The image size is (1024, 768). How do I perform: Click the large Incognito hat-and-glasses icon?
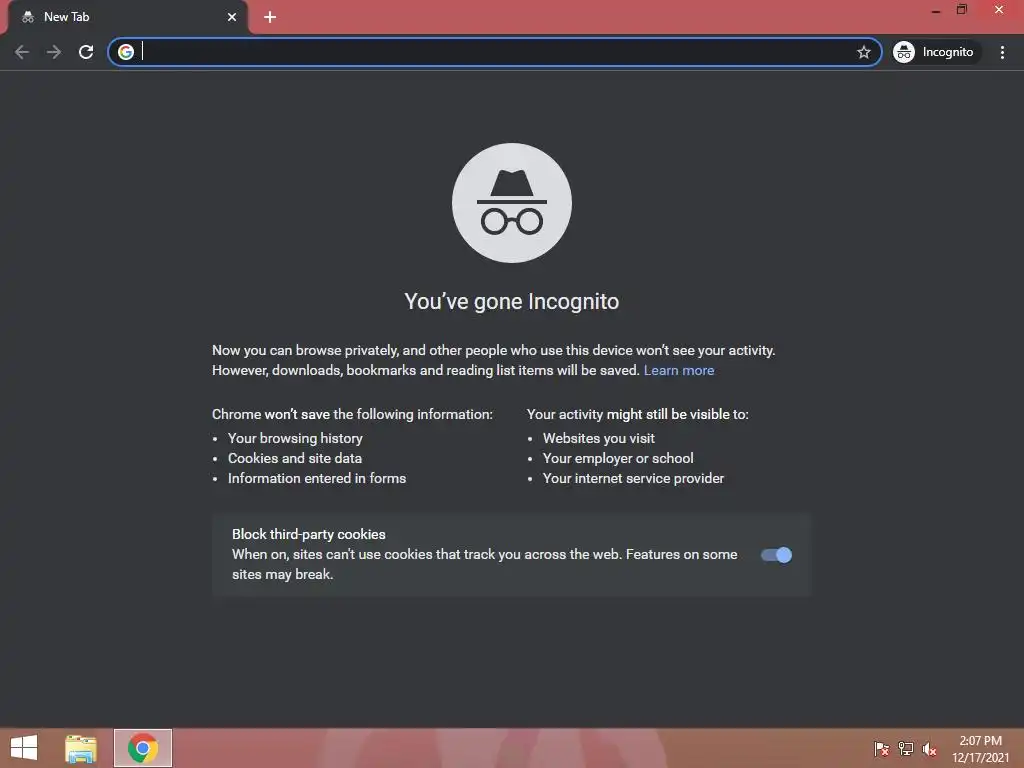[511, 203]
